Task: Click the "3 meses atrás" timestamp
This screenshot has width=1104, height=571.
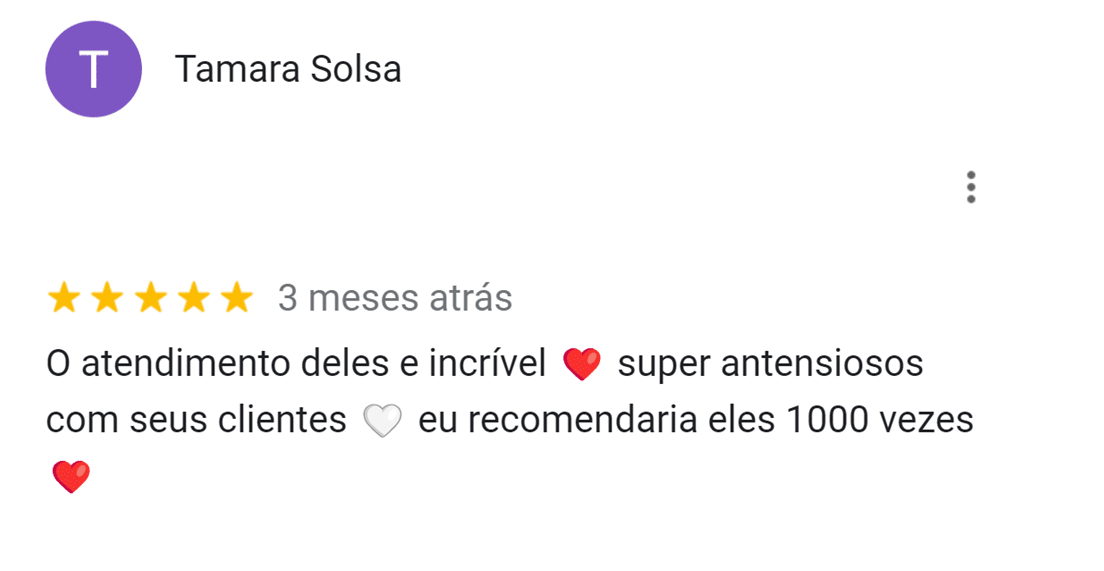Action: click(x=395, y=298)
